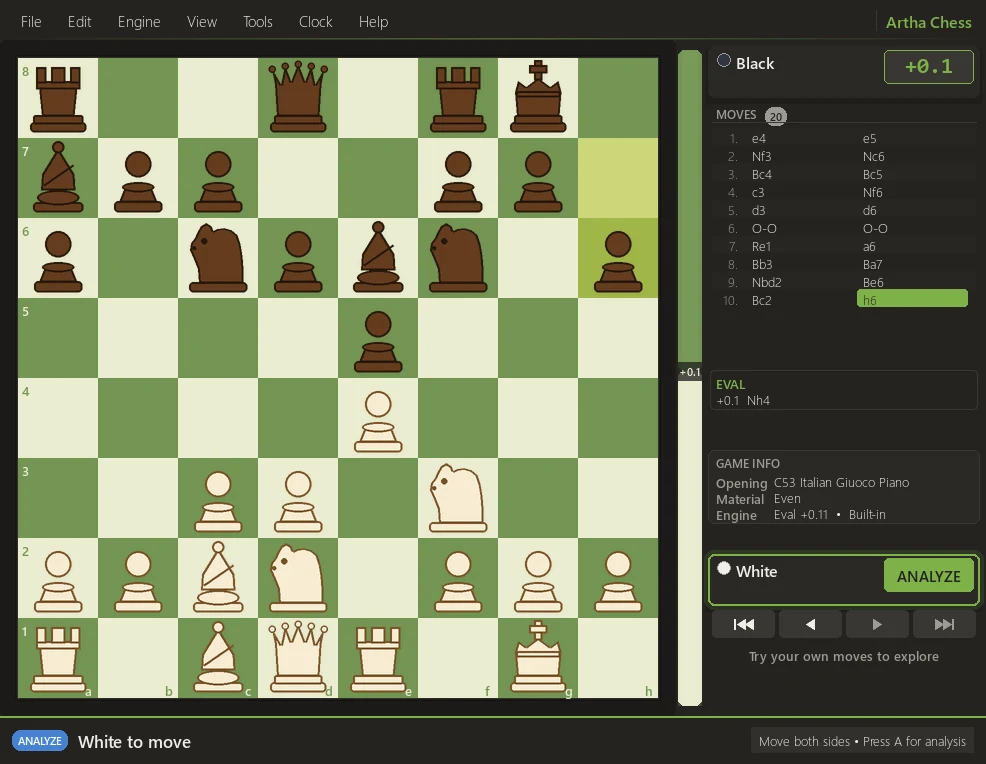Click the blue ANALYZE status badge
Image resolution: width=986 pixels, height=764 pixels.
(x=40, y=741)
